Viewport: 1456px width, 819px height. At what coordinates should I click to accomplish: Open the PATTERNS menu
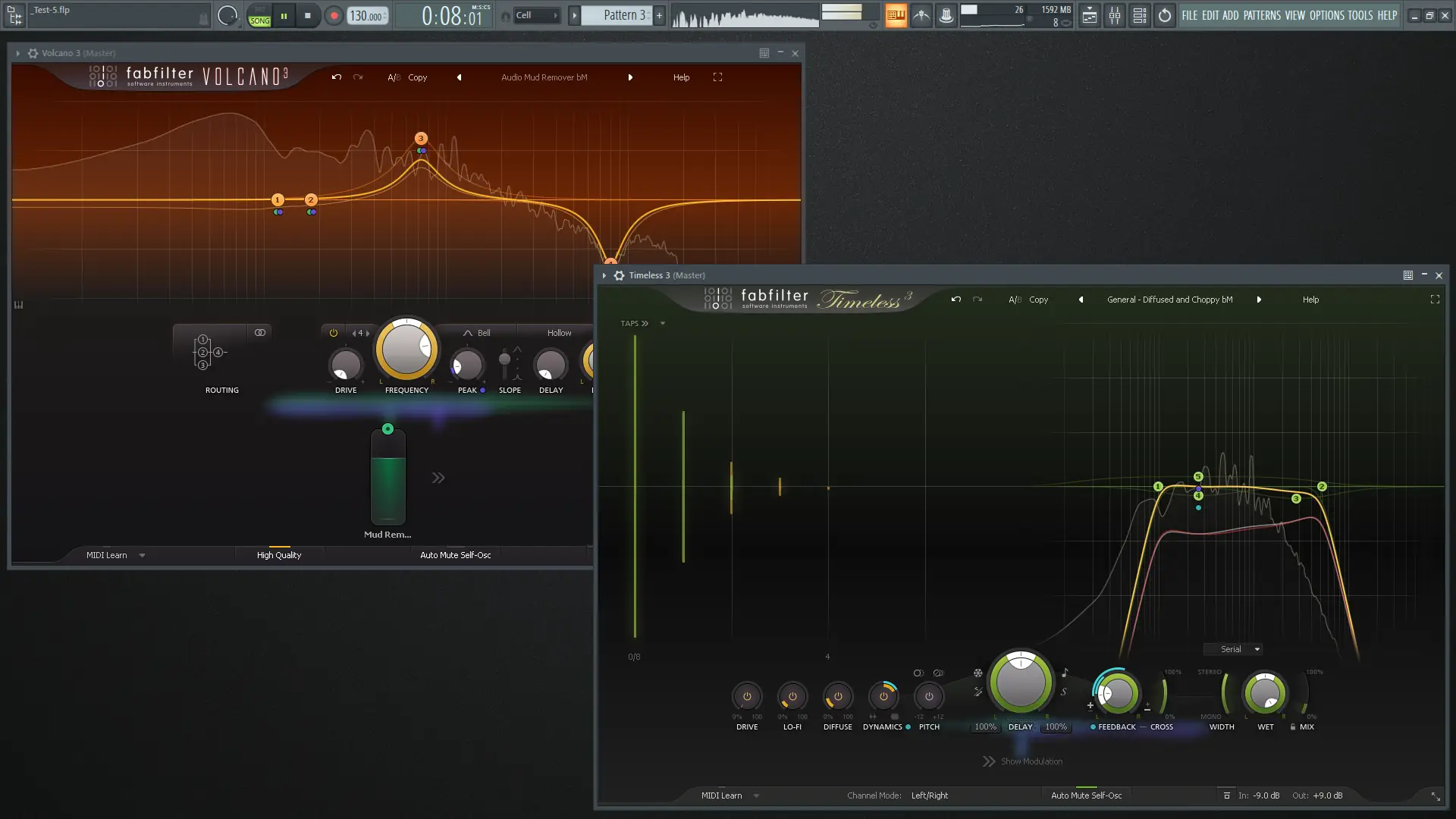click(1262, 15)
